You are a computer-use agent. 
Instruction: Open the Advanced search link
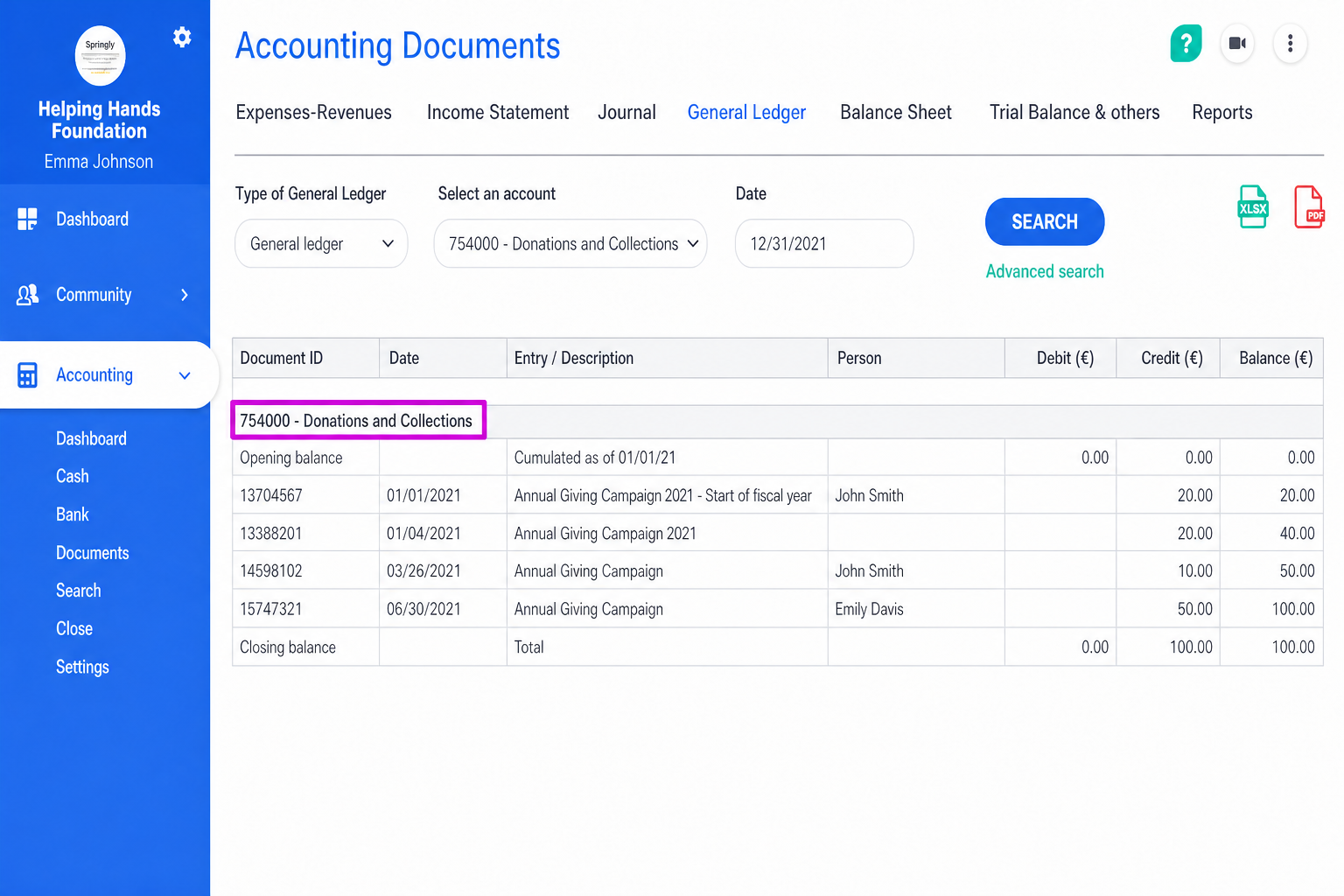[1045, 271]
